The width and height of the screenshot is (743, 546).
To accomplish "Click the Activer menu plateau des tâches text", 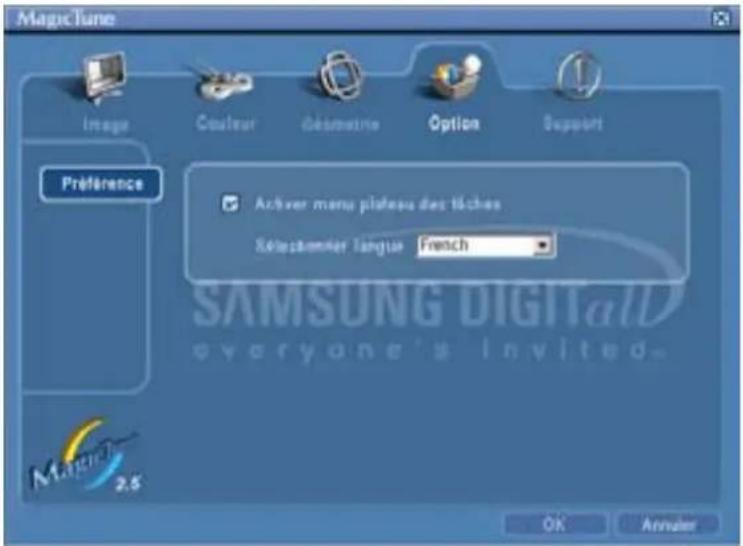I will [x=378, y=204].
